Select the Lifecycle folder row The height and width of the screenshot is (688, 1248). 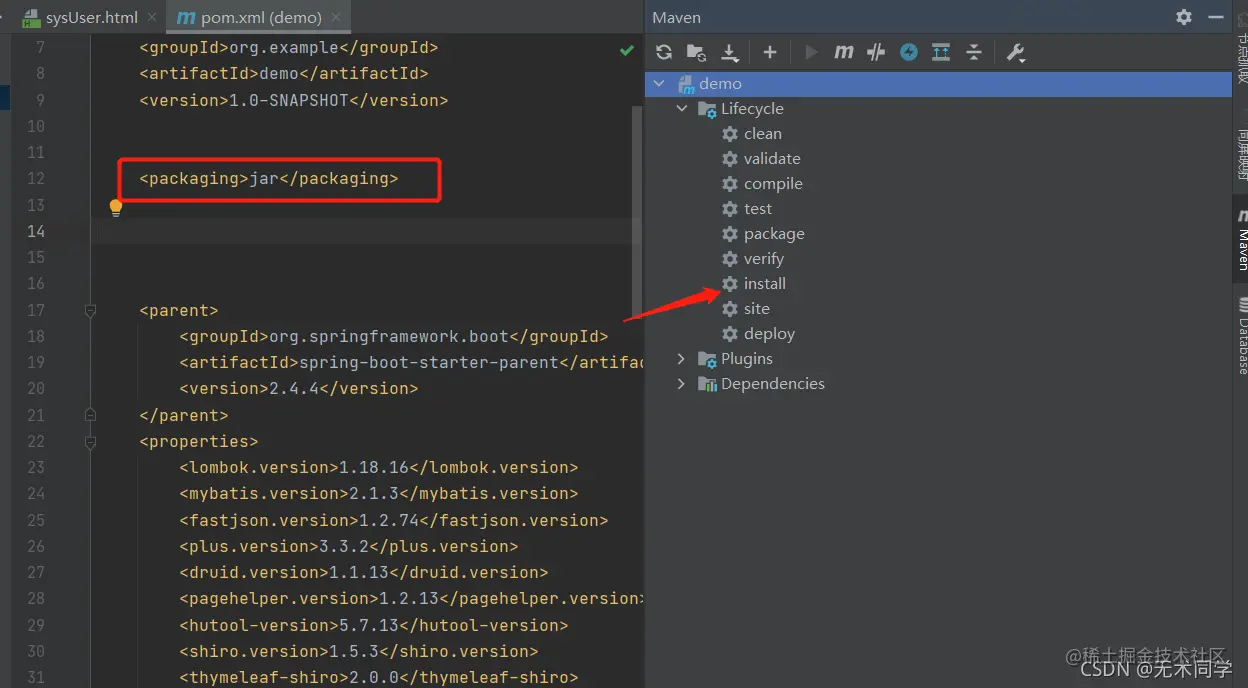tap(938, 109)
